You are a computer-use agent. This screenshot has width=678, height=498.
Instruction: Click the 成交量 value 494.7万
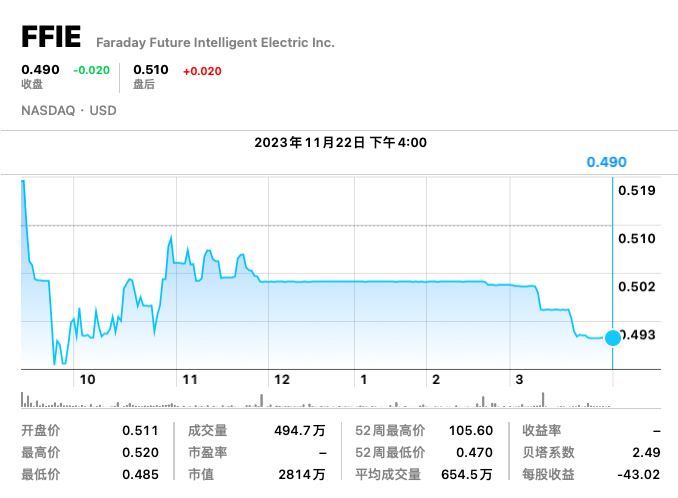click(x=300, y=431)
